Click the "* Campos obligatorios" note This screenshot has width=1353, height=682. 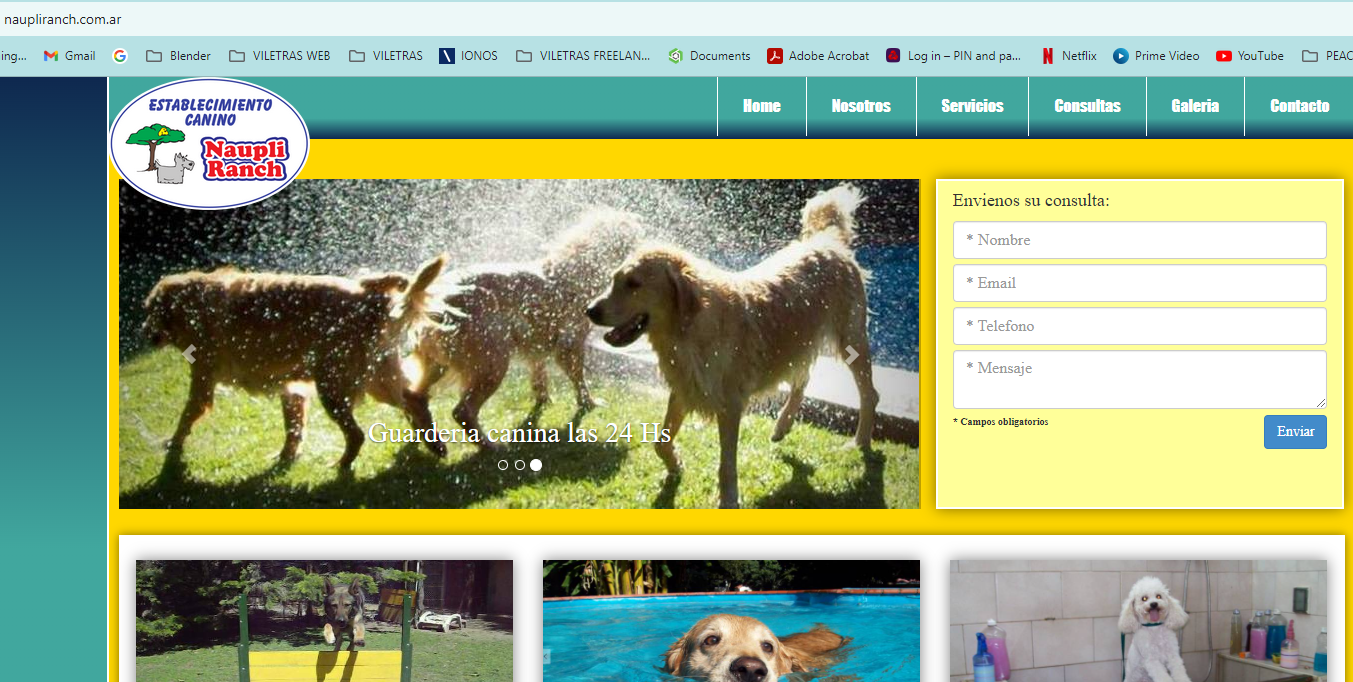pyautogui.click(x=1001, y=422)
